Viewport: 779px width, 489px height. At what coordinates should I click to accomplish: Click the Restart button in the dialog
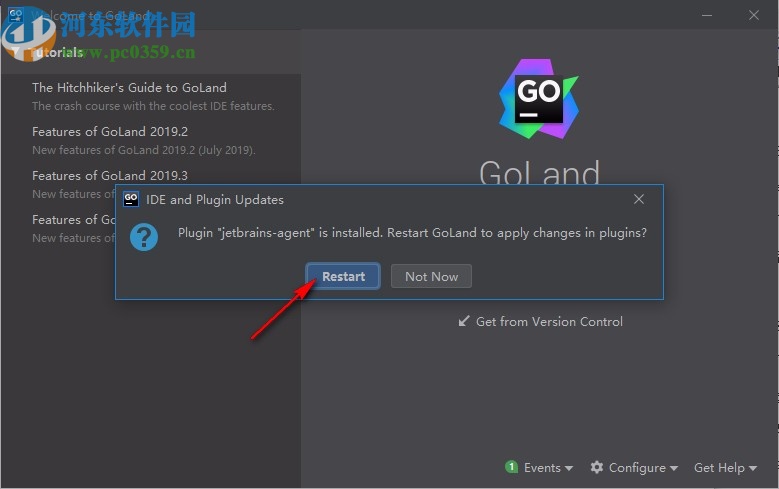pos(343,276)
